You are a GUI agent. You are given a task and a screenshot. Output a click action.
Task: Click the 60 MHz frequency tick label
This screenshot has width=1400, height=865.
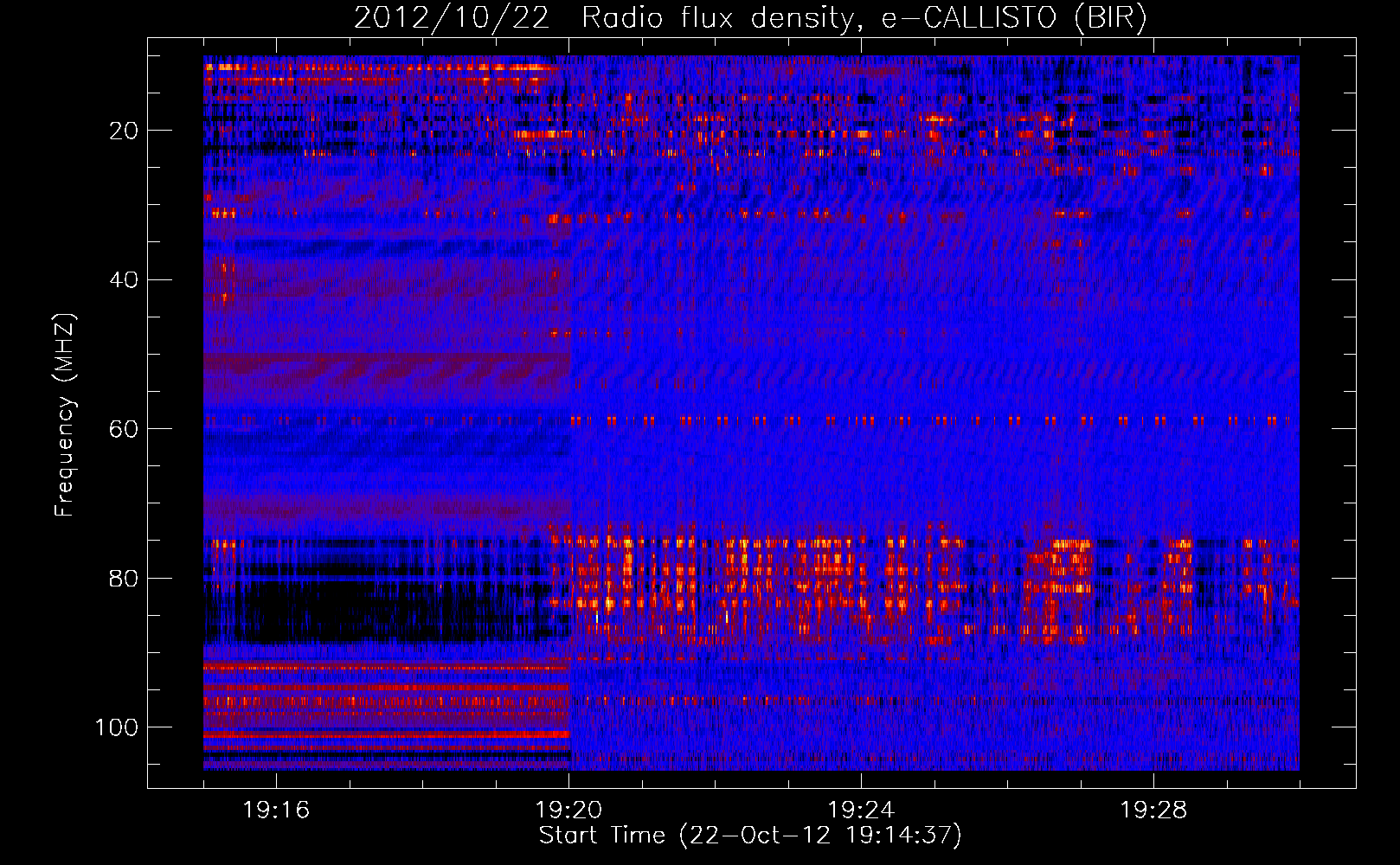pyautogui.click(x=125, y=429)
